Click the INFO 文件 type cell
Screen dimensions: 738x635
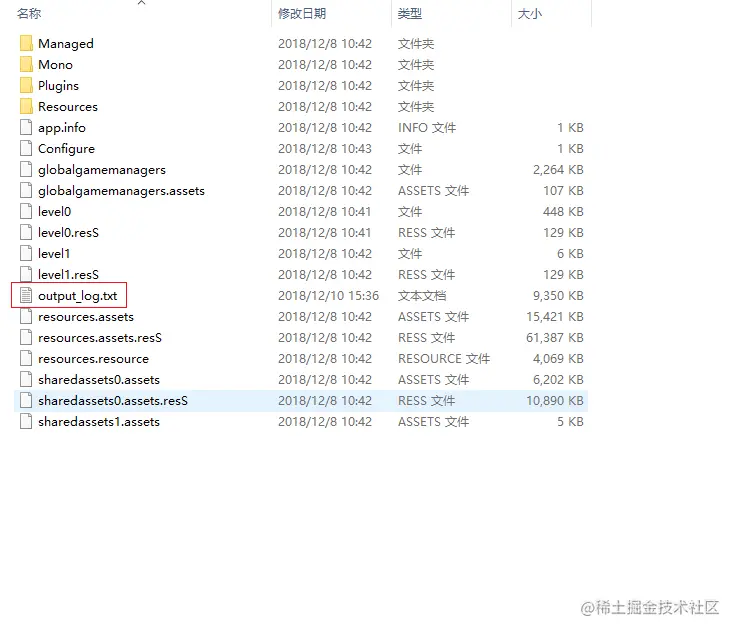tap(427, 128)
